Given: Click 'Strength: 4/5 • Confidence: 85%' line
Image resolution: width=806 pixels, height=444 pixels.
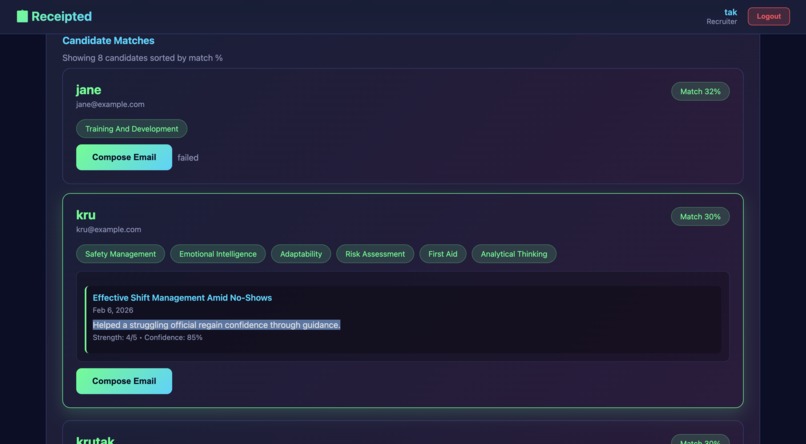Looking at the screenshot, I should tap(148, 338).
